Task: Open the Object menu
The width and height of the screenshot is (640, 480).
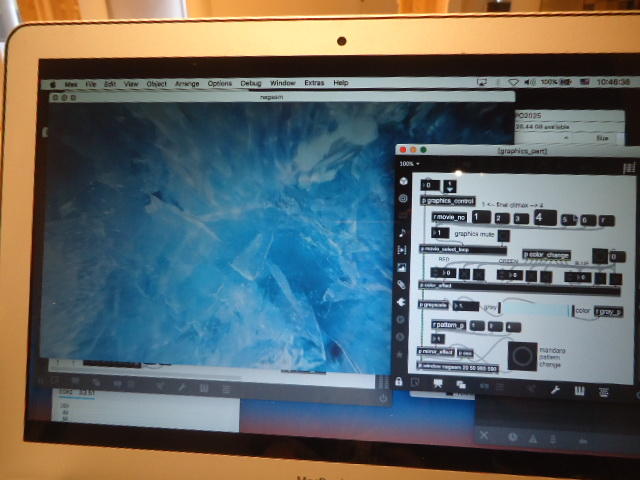Action: 157,84
